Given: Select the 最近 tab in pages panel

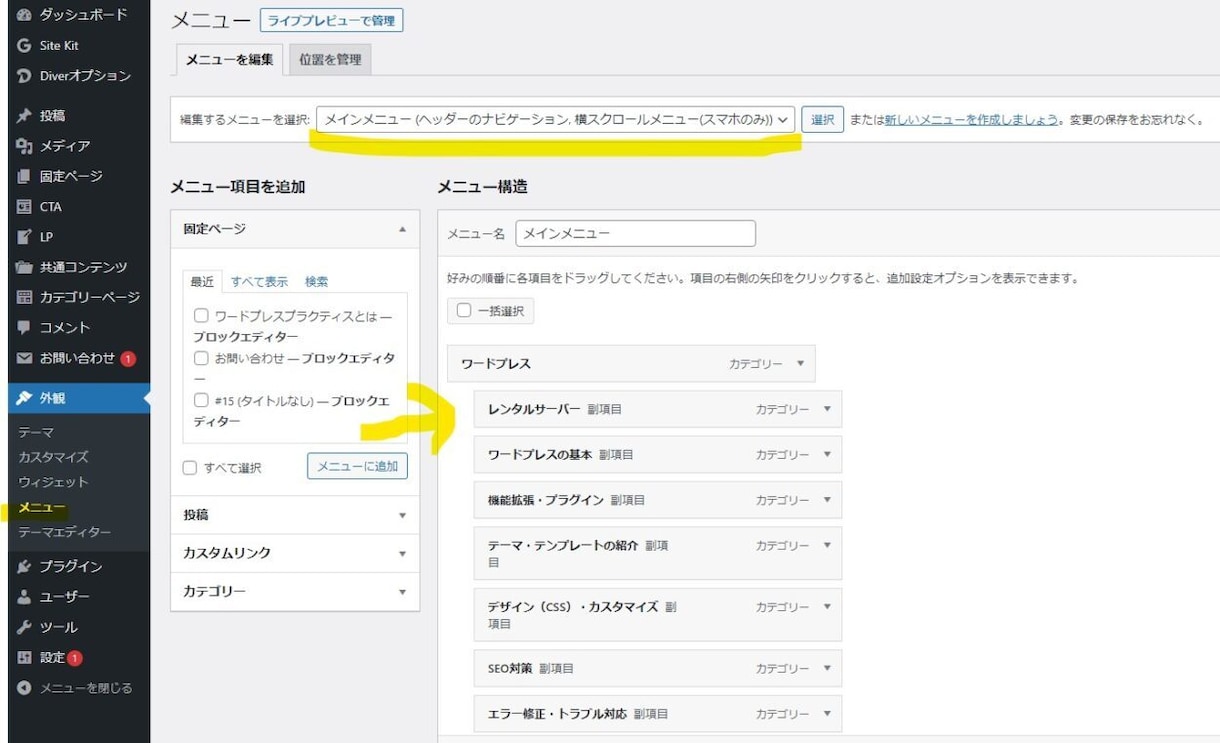Looking at the screenshot, I should click(203, 281).
